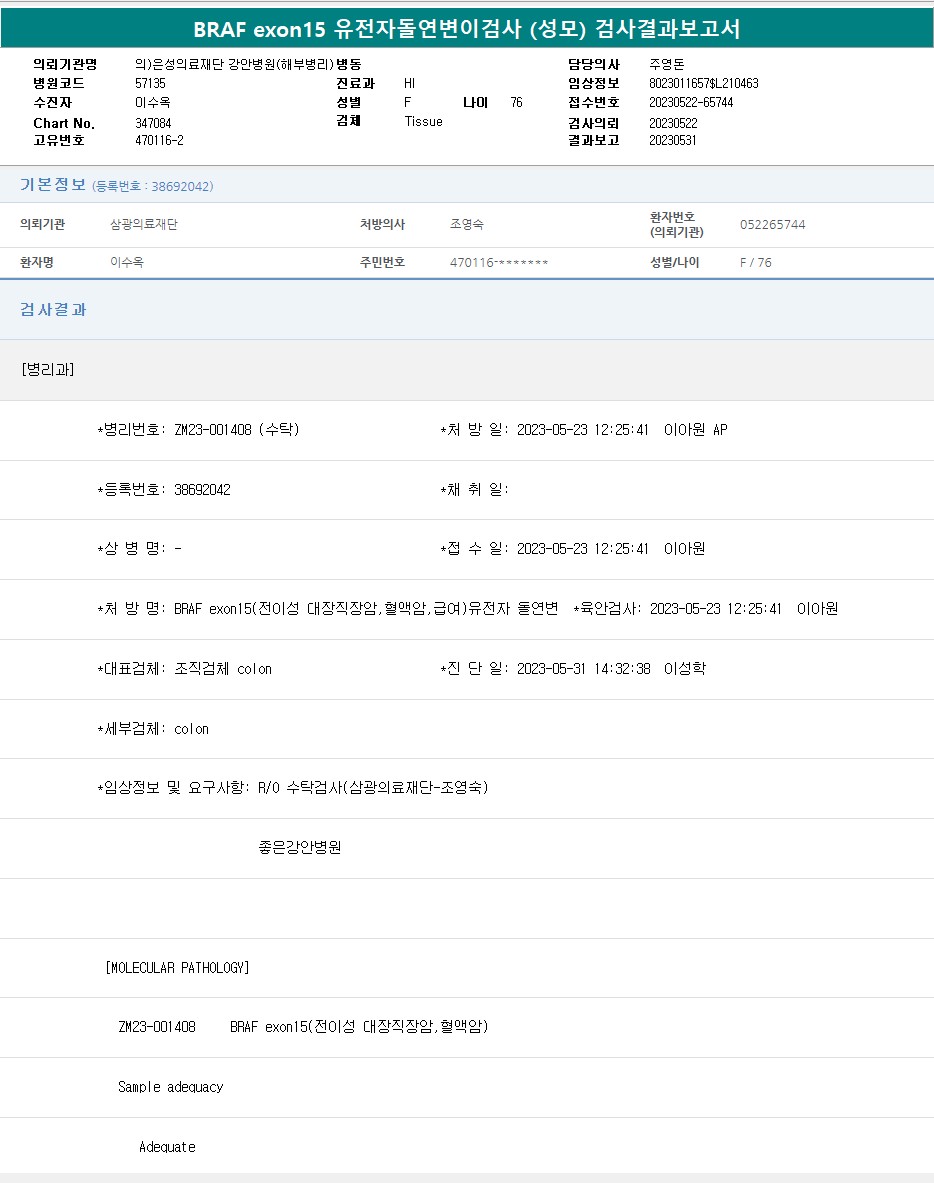Select hospital name 좋은강안병원

point(300,847)
